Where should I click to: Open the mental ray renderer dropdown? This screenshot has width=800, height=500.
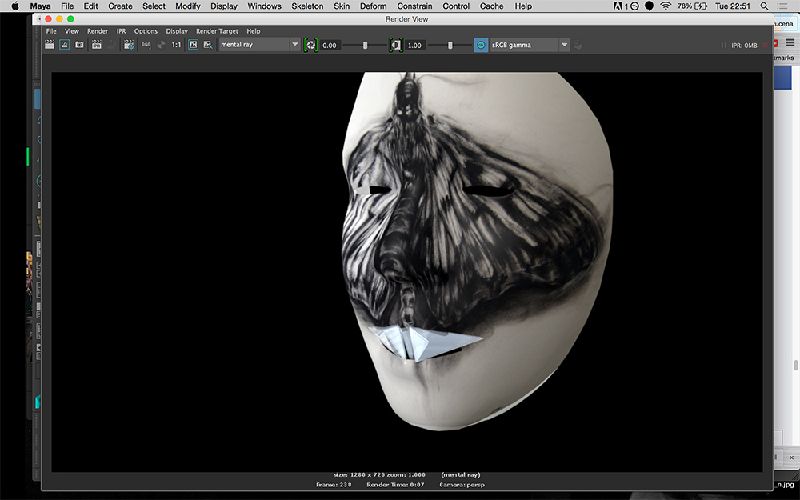[x=260, y=45]
